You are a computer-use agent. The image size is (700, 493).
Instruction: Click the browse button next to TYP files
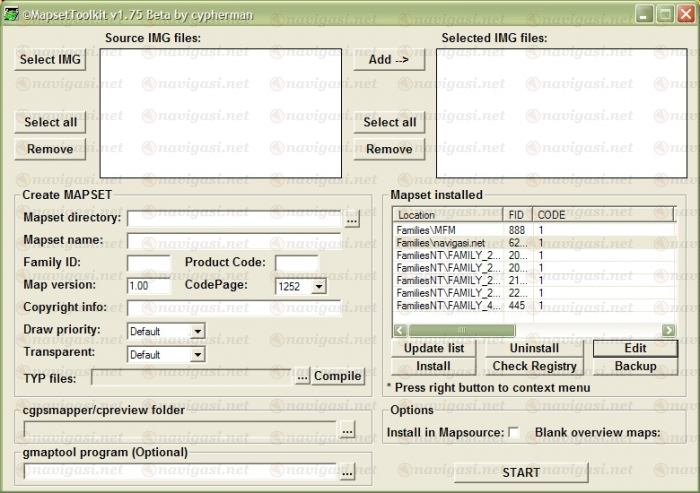click(x=302, y=377)
